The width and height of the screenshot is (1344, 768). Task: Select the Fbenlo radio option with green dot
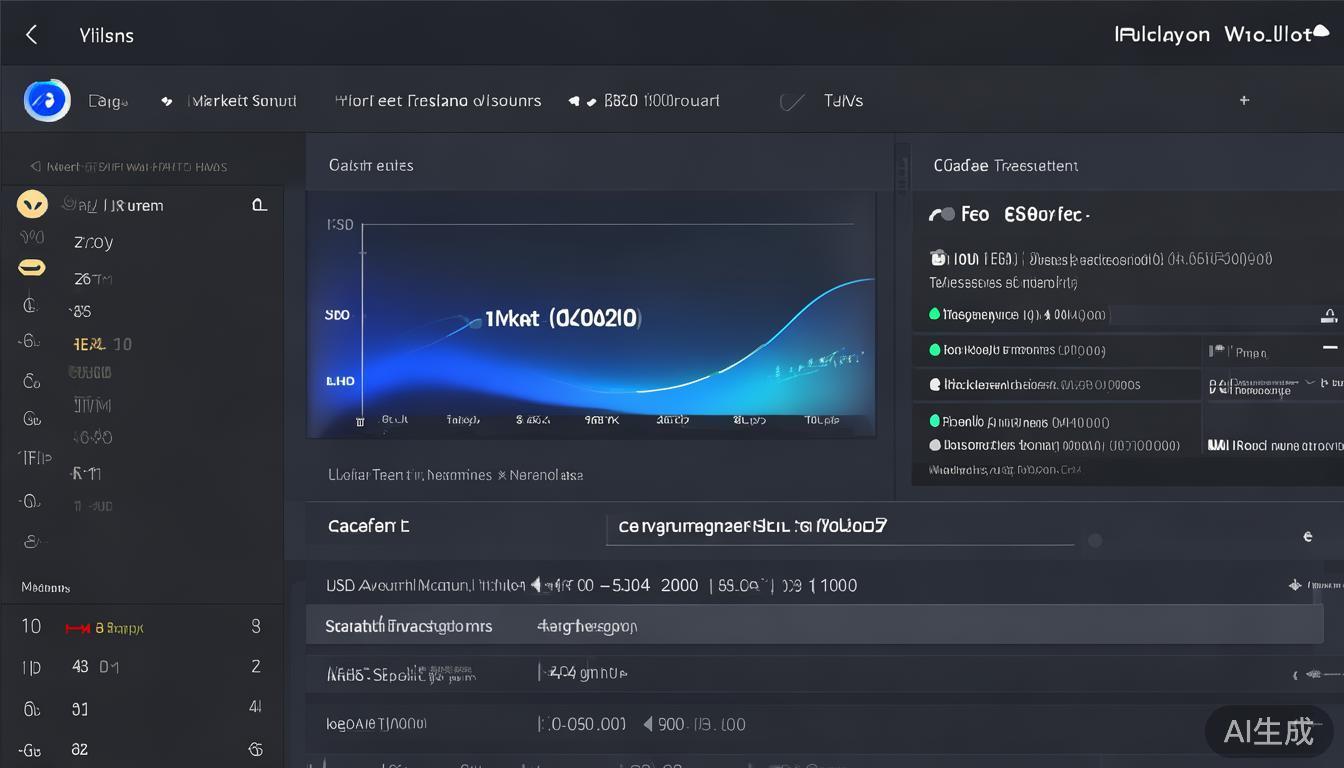coord(935,421)
